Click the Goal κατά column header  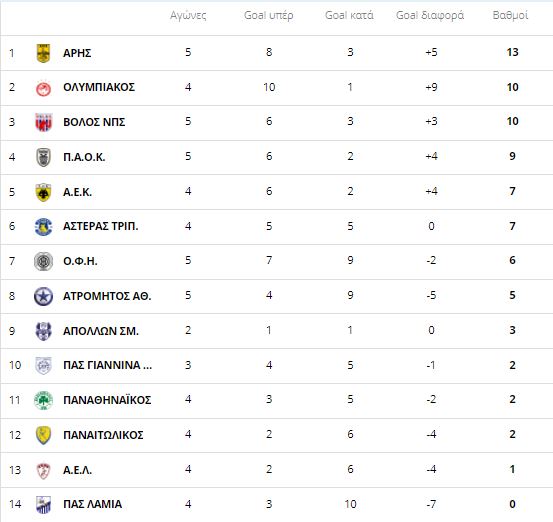[x=349, y=16]
